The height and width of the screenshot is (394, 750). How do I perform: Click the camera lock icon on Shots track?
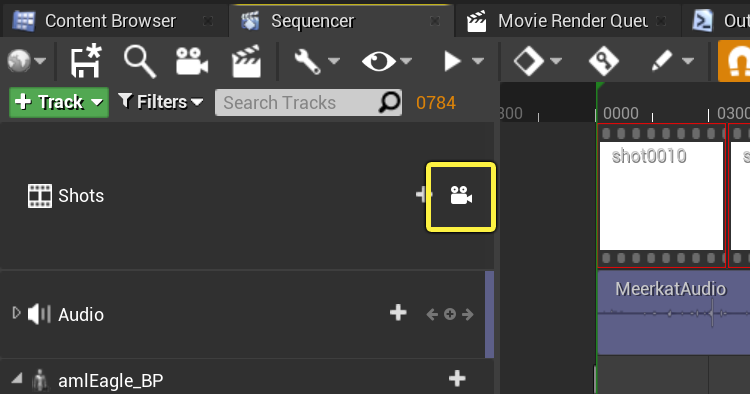[461, 196]
